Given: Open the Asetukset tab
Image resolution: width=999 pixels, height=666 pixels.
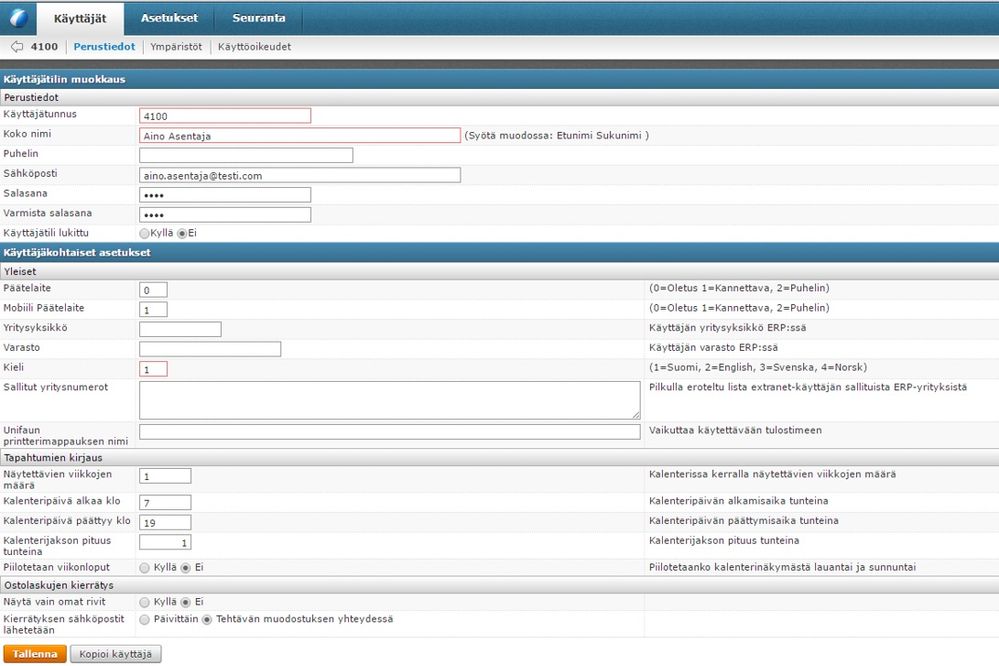Looking at the screenshot, I should [169, 18].
